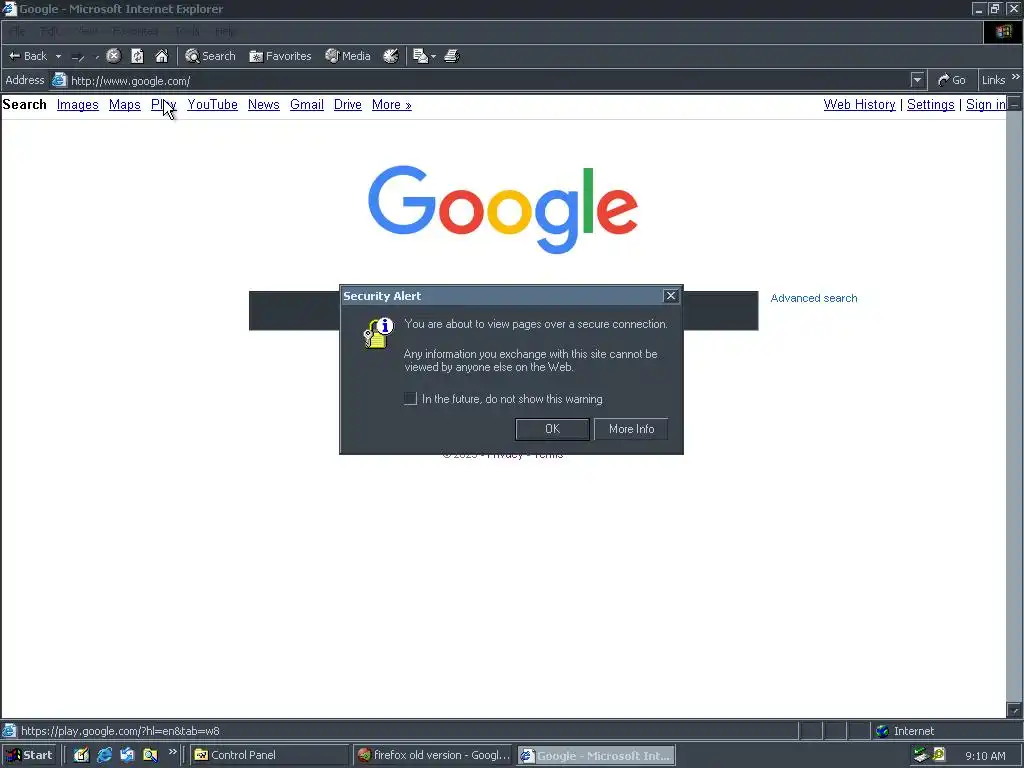Open the Tools menu in menu bar
The height and width of the screenshot is (768, 1024).
pyautogui.click(x=187, y=31)
